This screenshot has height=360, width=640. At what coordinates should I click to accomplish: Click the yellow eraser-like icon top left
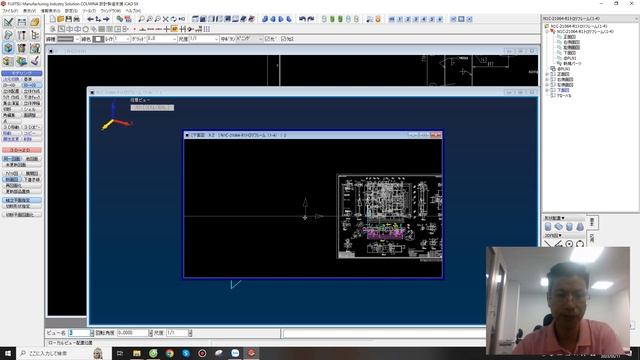coord(35,22)
